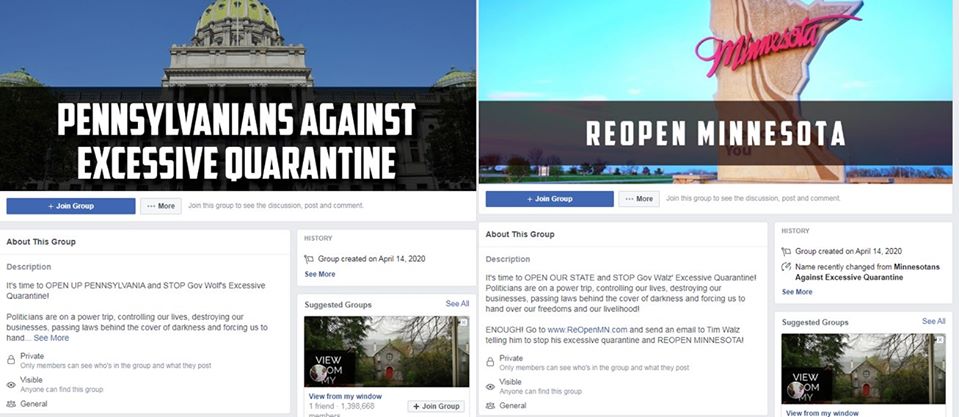
Task: Click the Private lock icon in Pennsylvania group
Action: [10, 360]
